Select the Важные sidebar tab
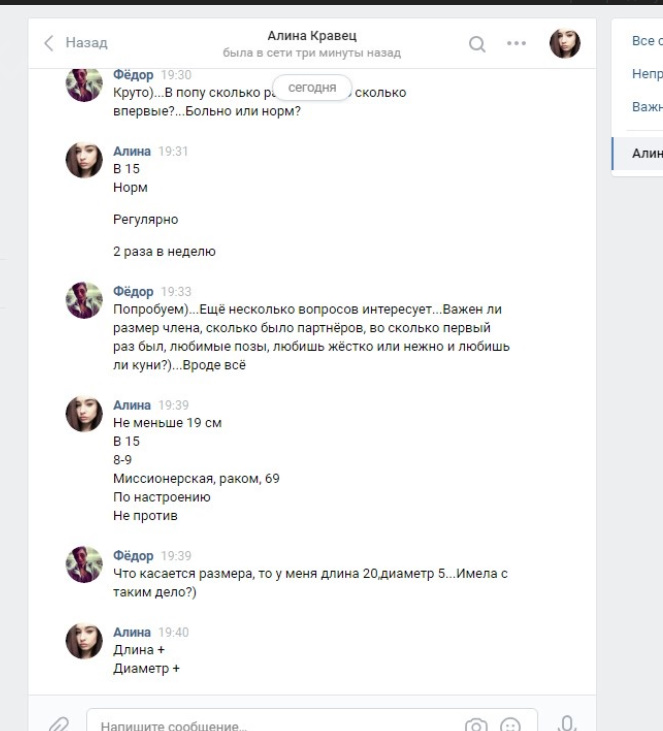Screen dimensions: 663x731 pos(647,107)
